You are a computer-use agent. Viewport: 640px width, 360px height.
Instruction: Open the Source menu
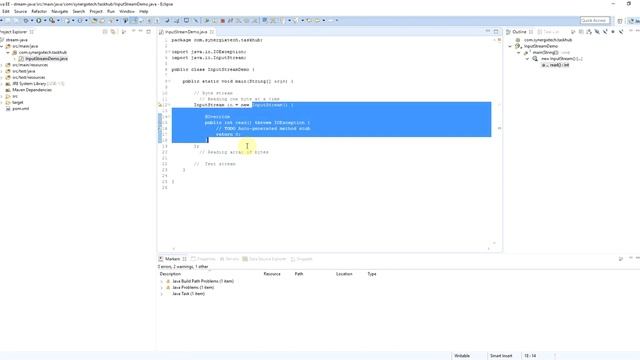tap(20, 11)
